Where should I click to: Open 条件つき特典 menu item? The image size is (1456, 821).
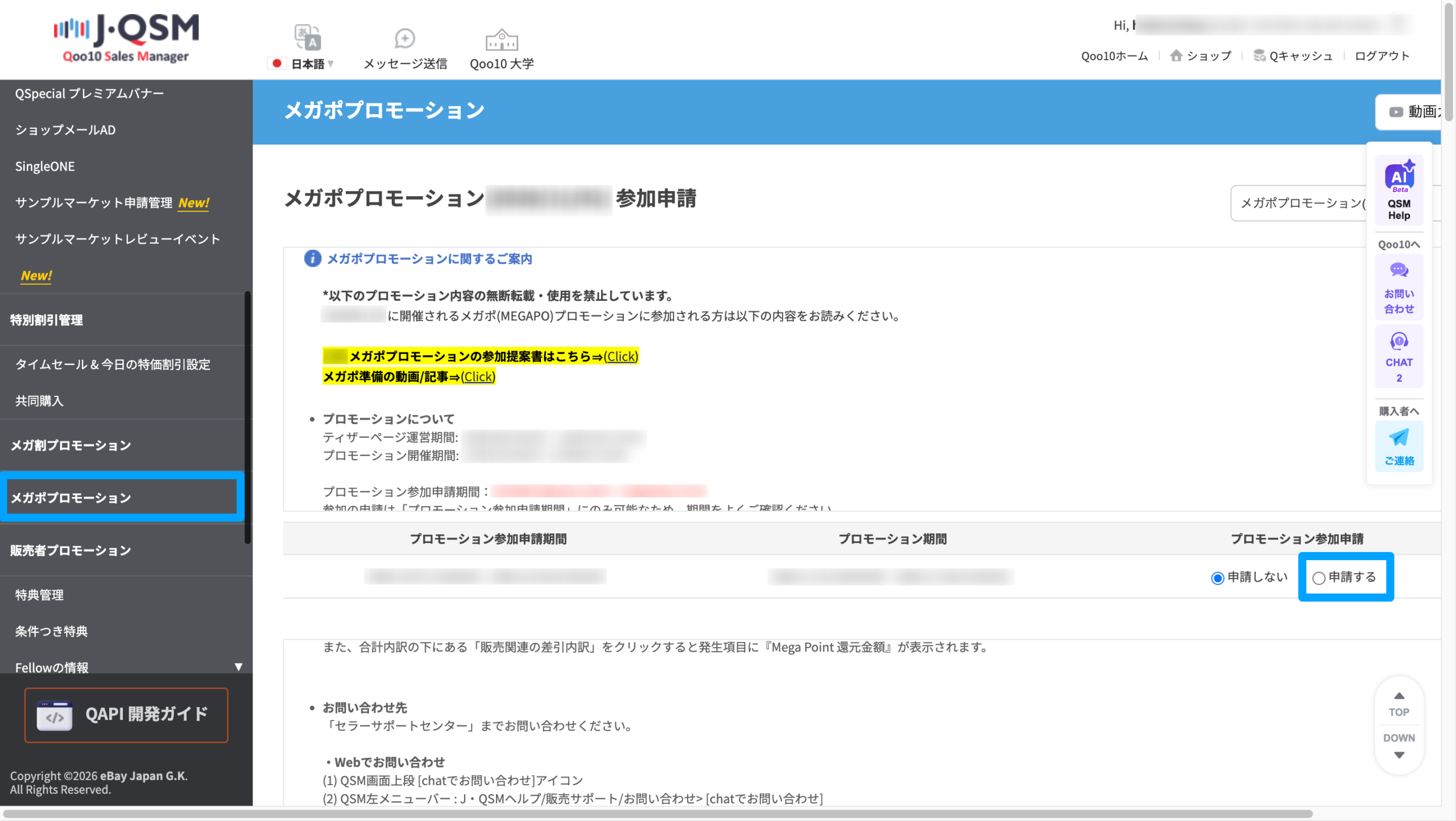[51, 631]
